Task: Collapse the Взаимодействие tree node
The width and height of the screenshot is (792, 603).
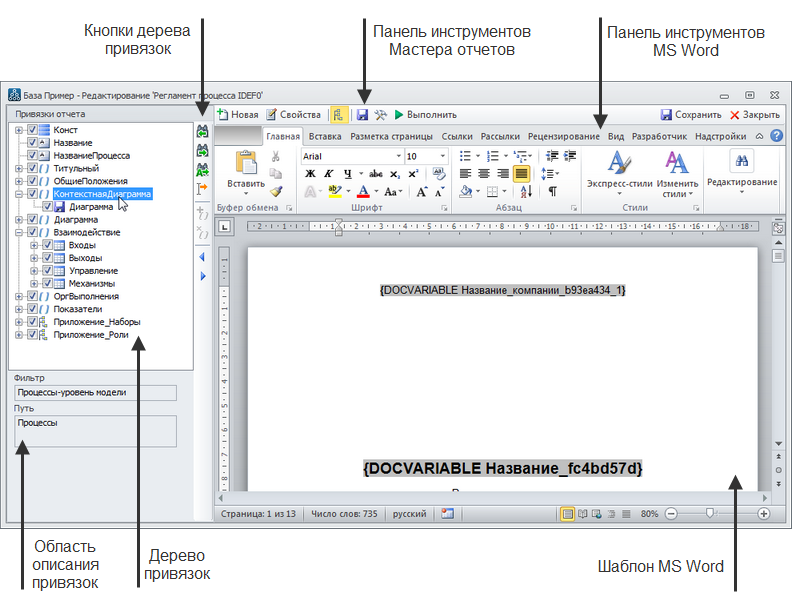Action: 19,232
